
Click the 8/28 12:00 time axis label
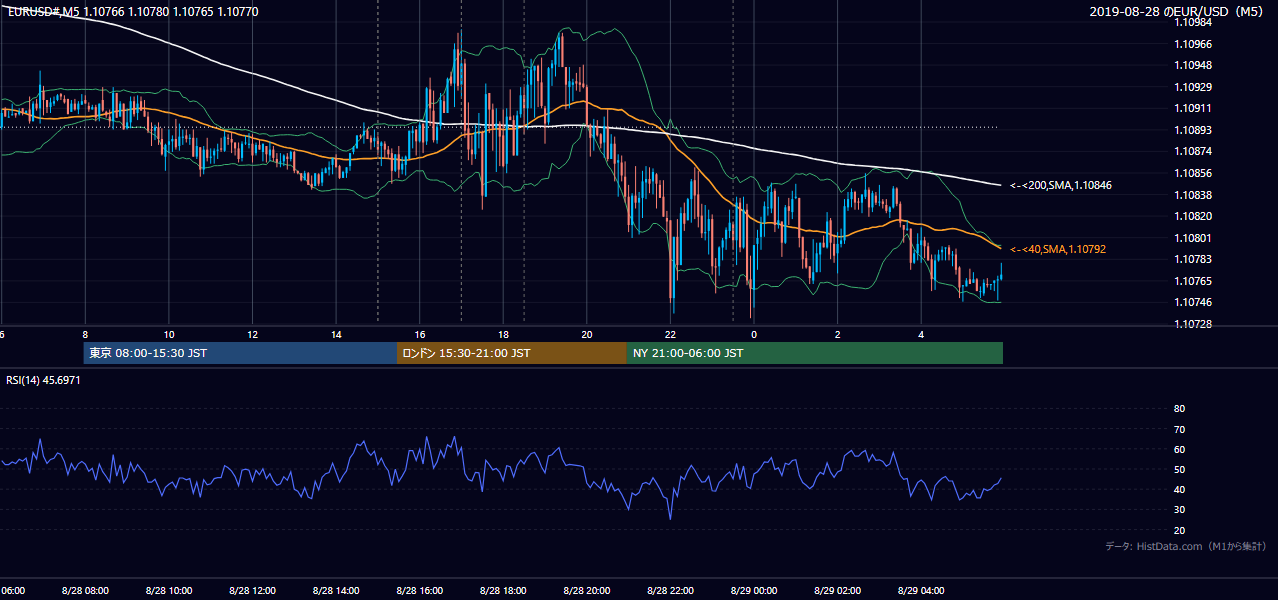pyautogui.click(x=252, y=591)
